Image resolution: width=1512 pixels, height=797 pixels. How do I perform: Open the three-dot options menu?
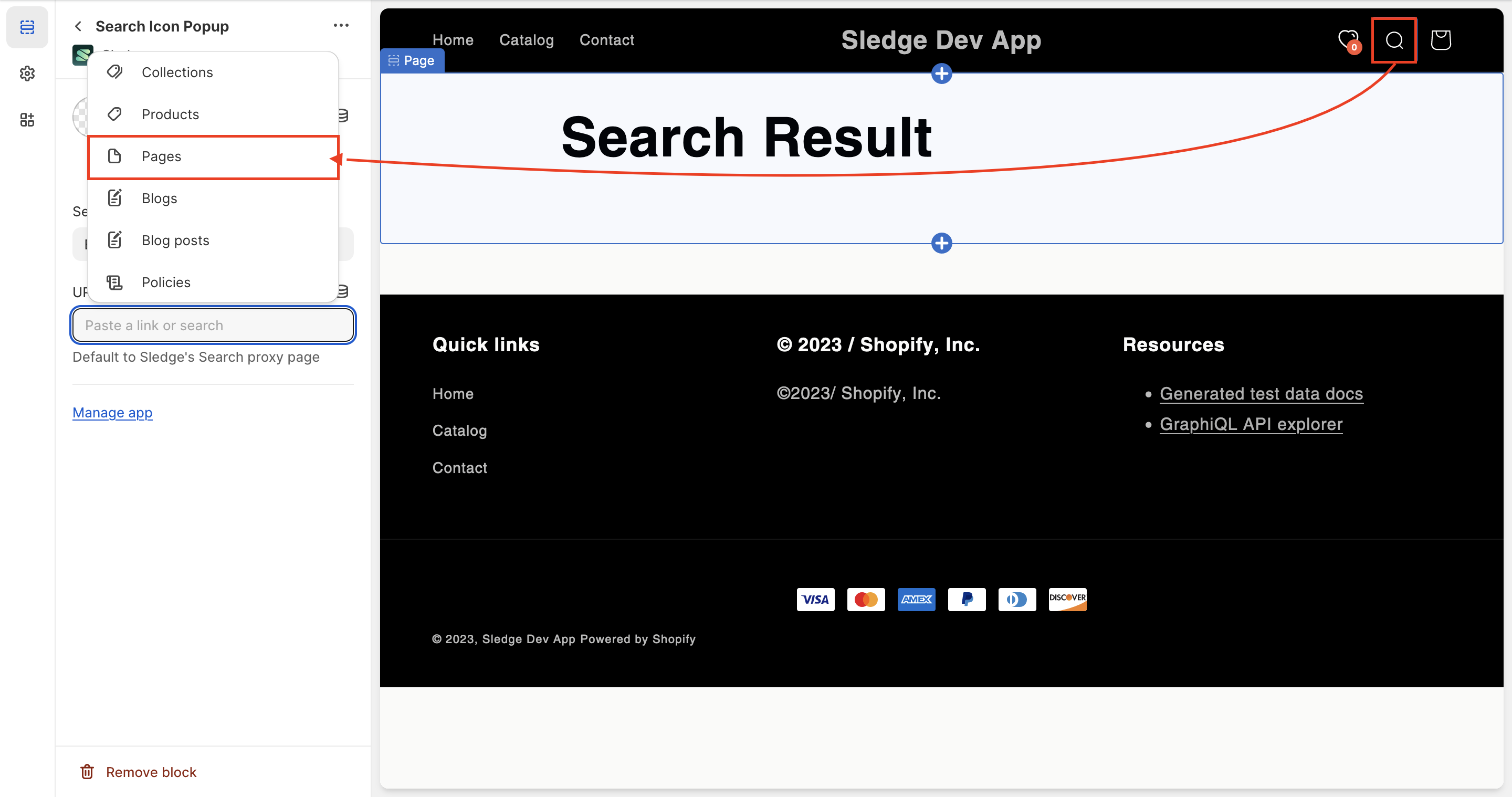coord(341,25)
